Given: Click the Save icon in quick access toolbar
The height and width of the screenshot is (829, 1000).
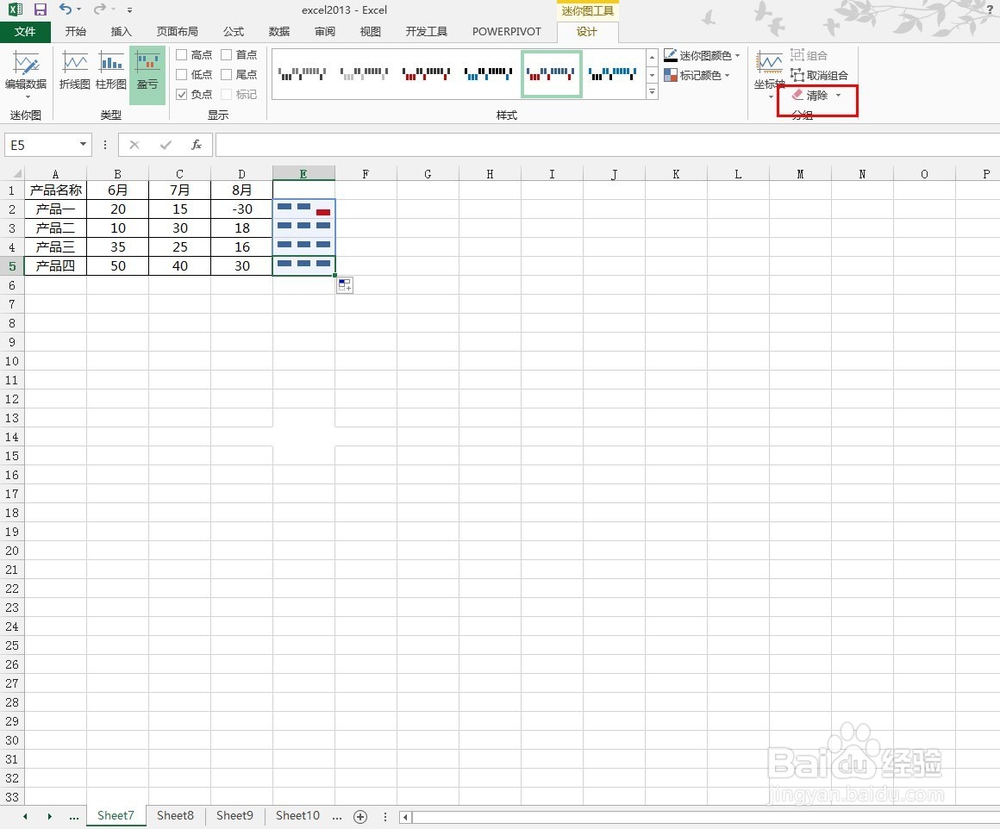Looking at the screenshot, I should tap(40, 10).
